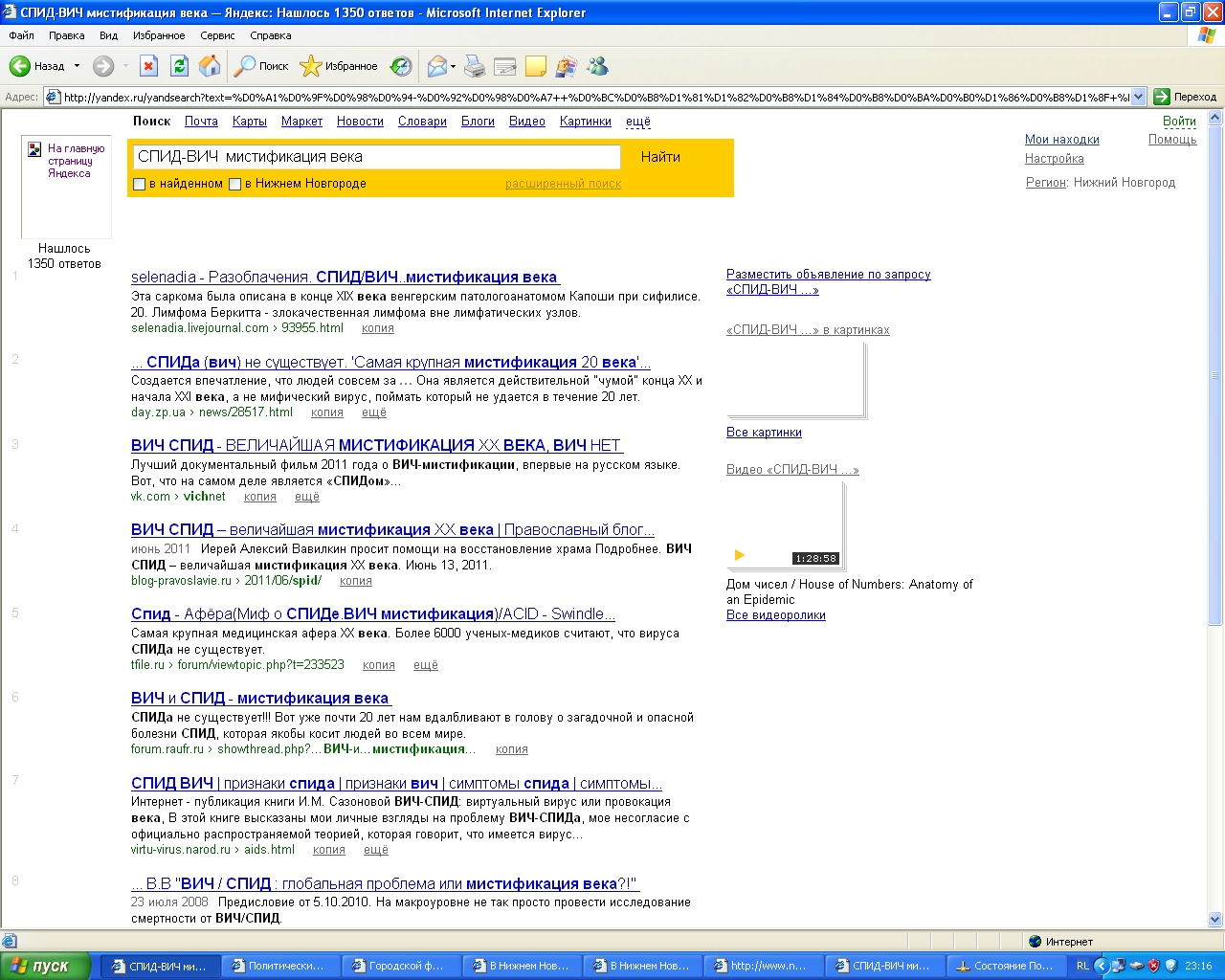The width and height of the screenshot is (1225, 980).
Task: Check the 'в Нижнем Новгороде' checkbox
Action: [x=234, y=184]
